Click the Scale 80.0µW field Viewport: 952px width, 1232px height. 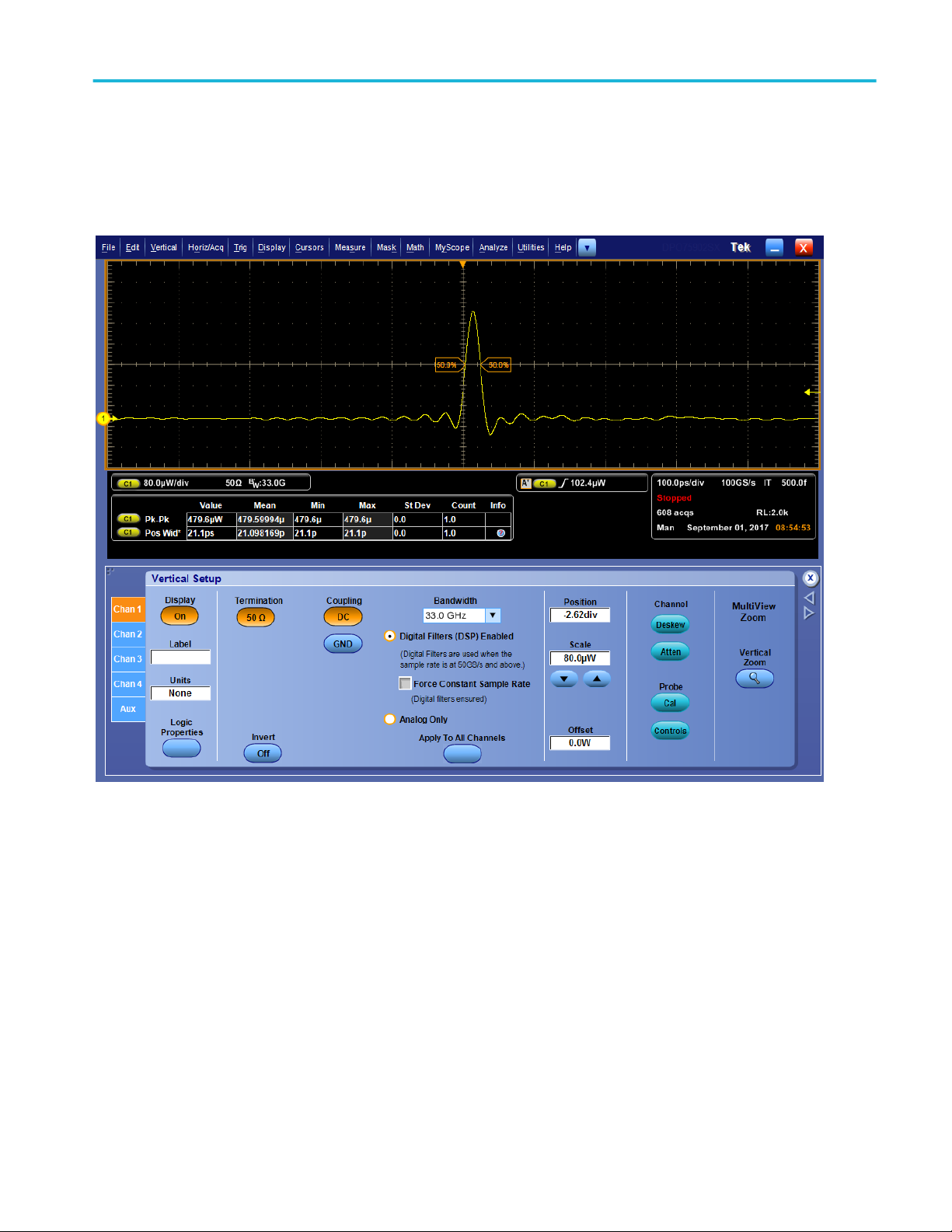pos(580,658)
